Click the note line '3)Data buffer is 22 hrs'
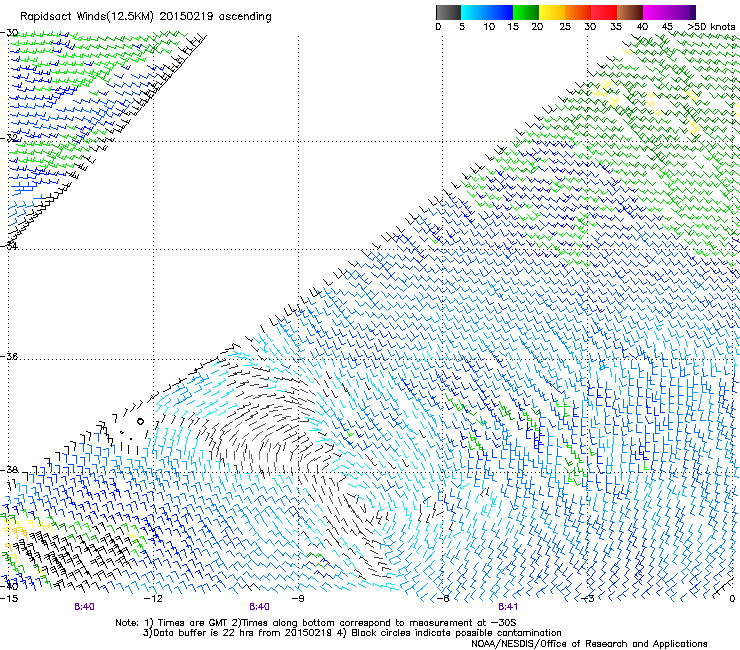 click(x=353, y=633)
